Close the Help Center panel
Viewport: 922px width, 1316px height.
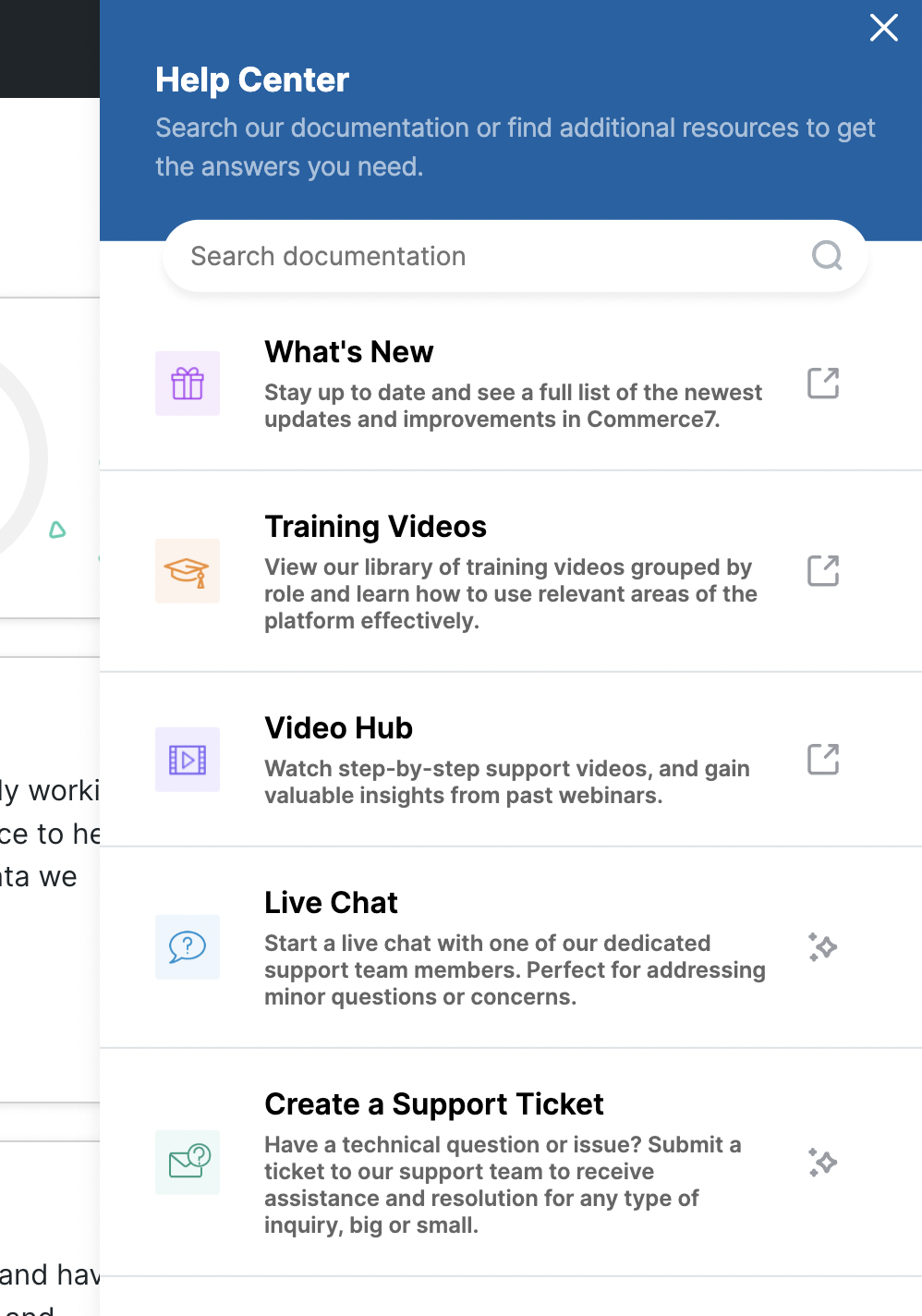click(x=883, y=29)
